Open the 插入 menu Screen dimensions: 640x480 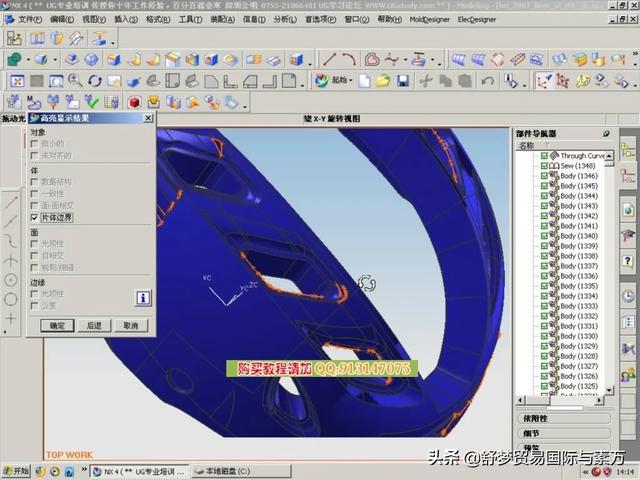(x=125, y=18)
